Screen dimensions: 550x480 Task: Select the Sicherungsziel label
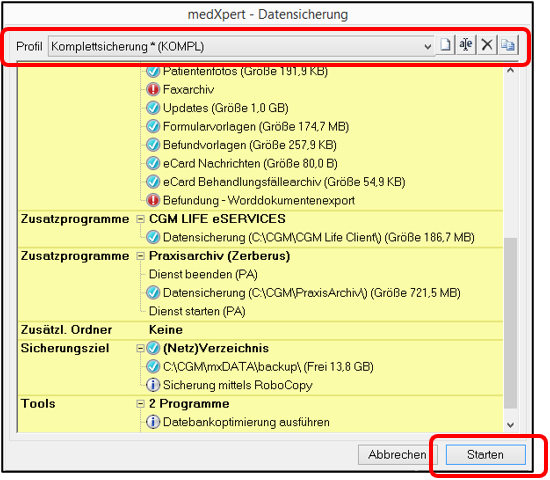pyautogui.click(x=65, y=348)
